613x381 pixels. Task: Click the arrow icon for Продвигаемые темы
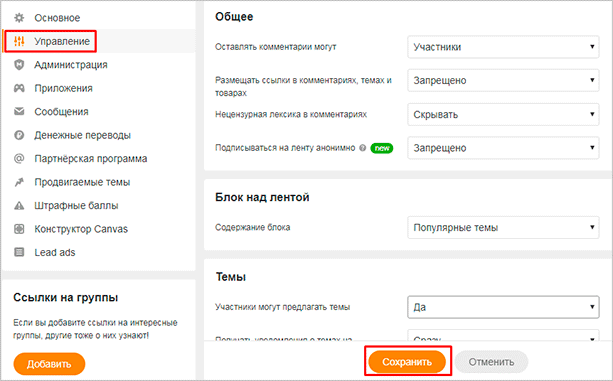(x=19, y=182)
